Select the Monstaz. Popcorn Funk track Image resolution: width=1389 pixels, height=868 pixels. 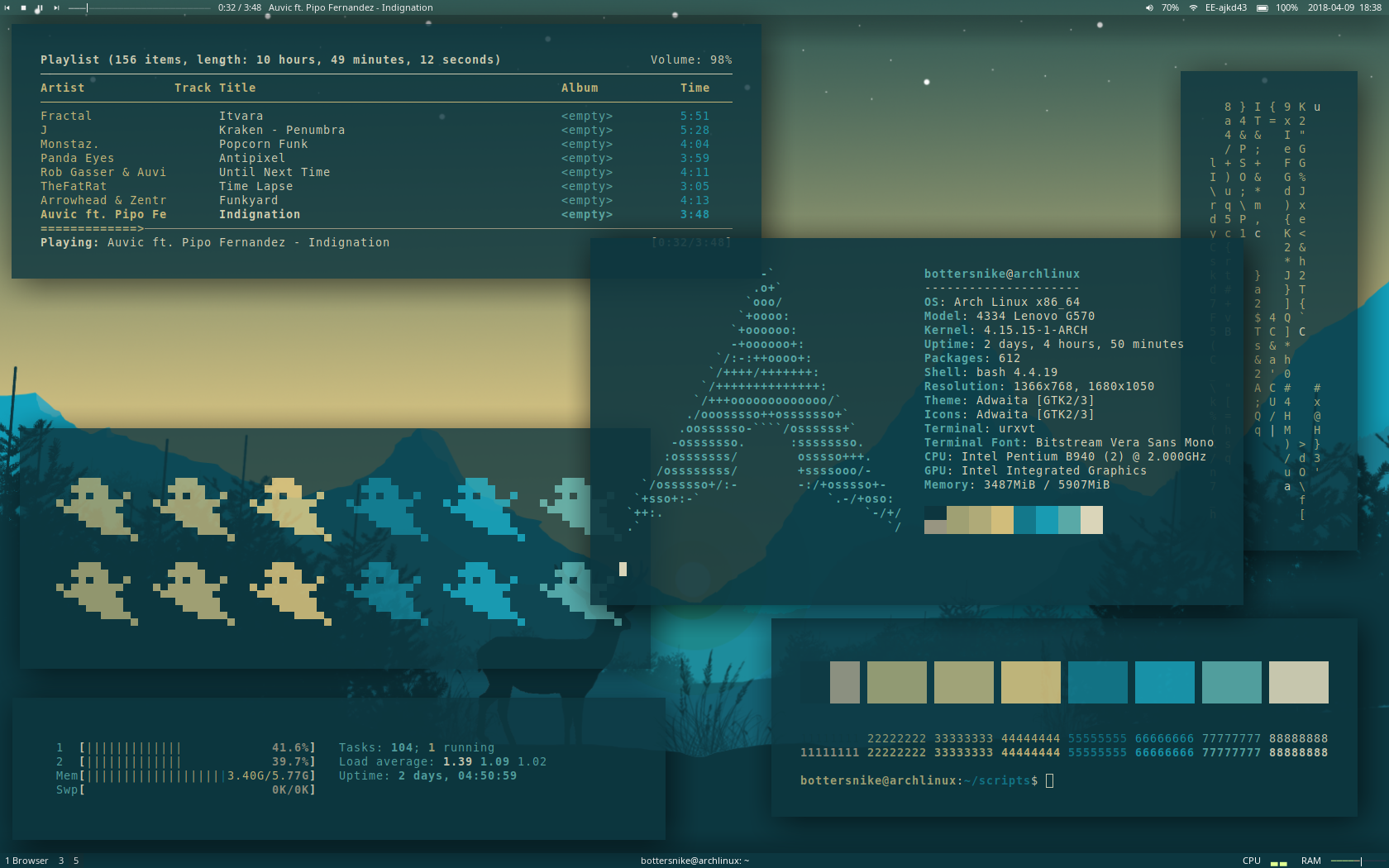click(386, 144)
